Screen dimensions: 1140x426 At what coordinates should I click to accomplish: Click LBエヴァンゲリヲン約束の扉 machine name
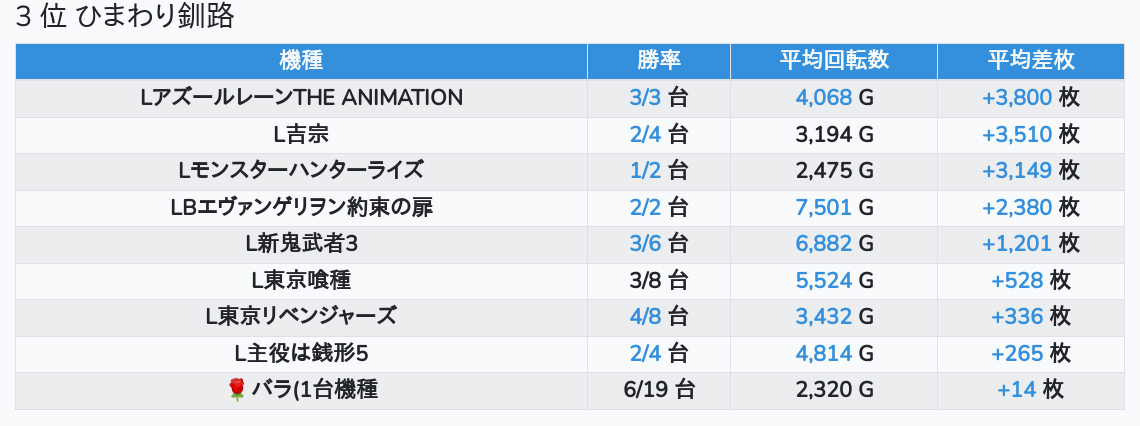[301, 207]
